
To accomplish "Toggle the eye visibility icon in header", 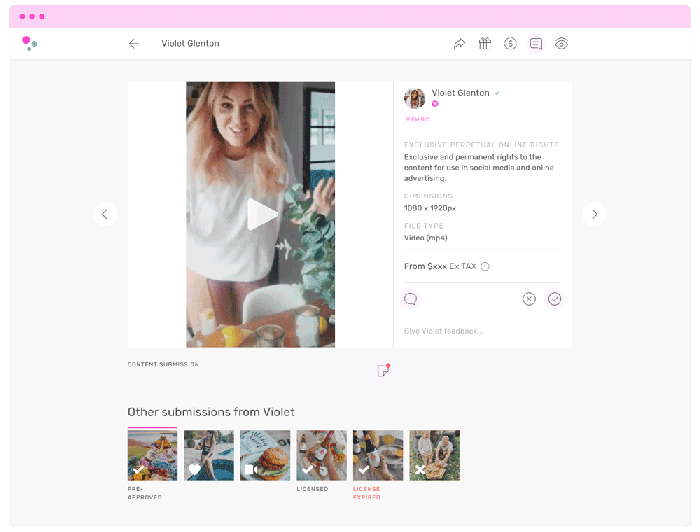I will 562,44.
